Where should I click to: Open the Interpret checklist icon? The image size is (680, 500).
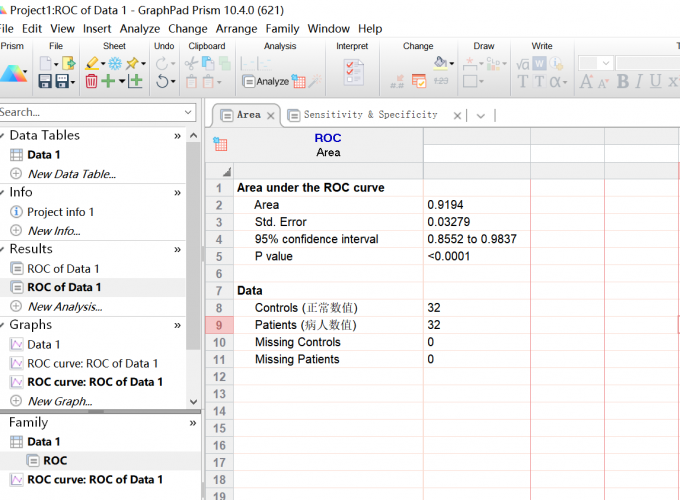(x=354, y=72)
